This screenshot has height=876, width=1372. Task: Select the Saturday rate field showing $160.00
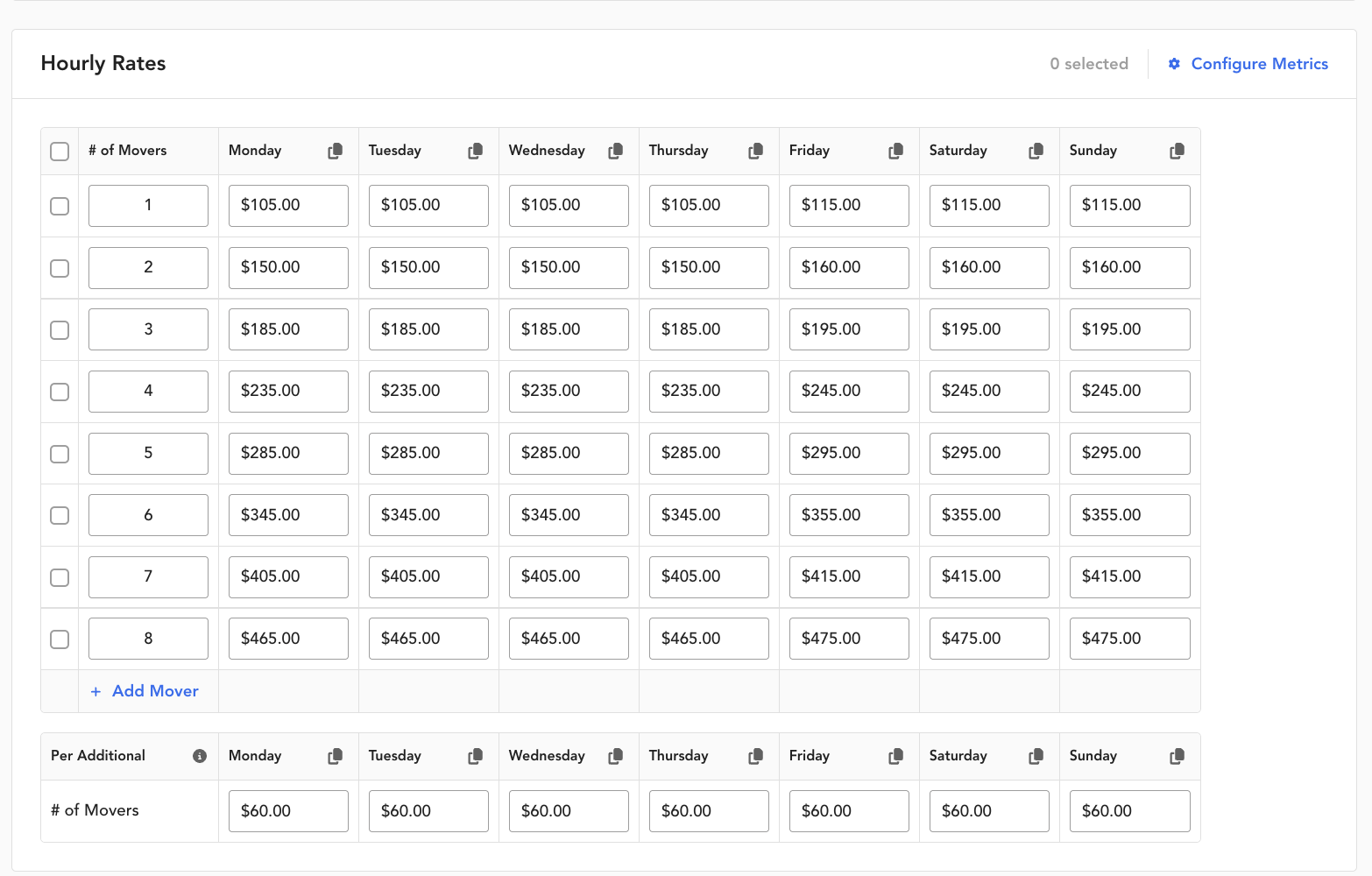[x=988, y=268]
